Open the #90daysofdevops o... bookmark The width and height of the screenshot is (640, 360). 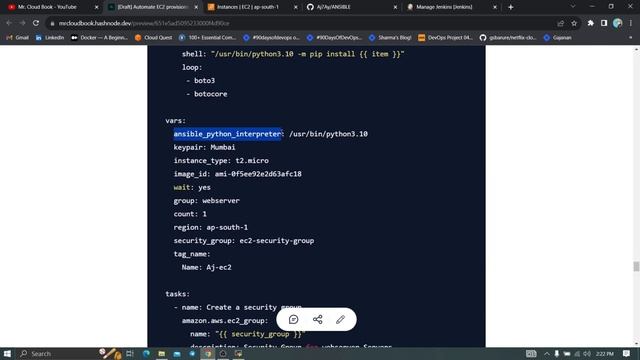271,38
